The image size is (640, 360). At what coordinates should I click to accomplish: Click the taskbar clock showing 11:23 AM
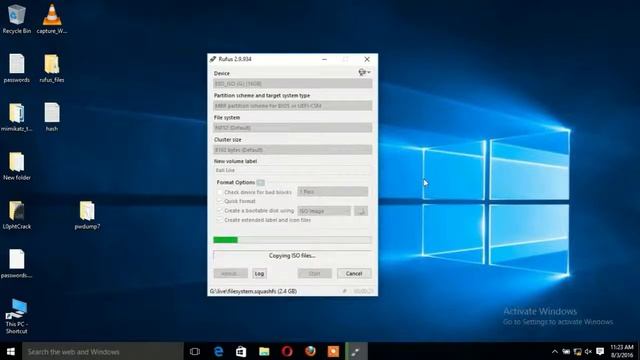(x=622, y=351)
